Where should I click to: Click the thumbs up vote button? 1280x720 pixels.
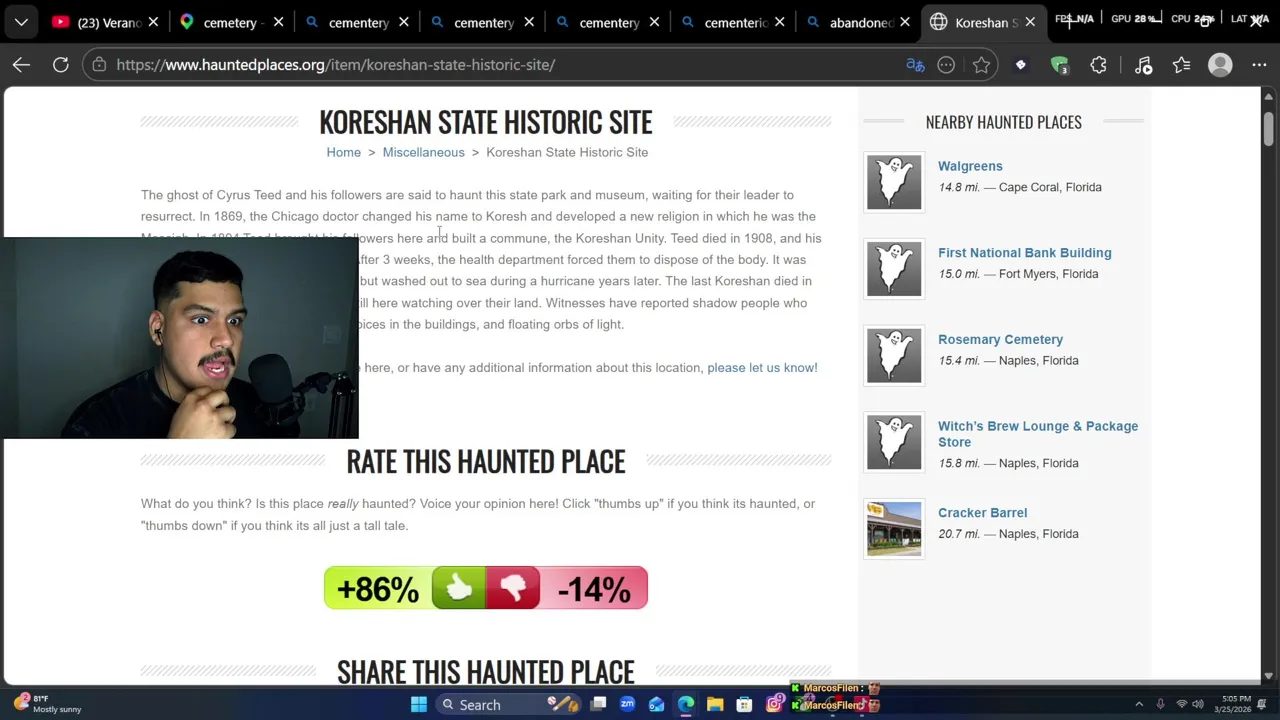(x=459, y=588)
